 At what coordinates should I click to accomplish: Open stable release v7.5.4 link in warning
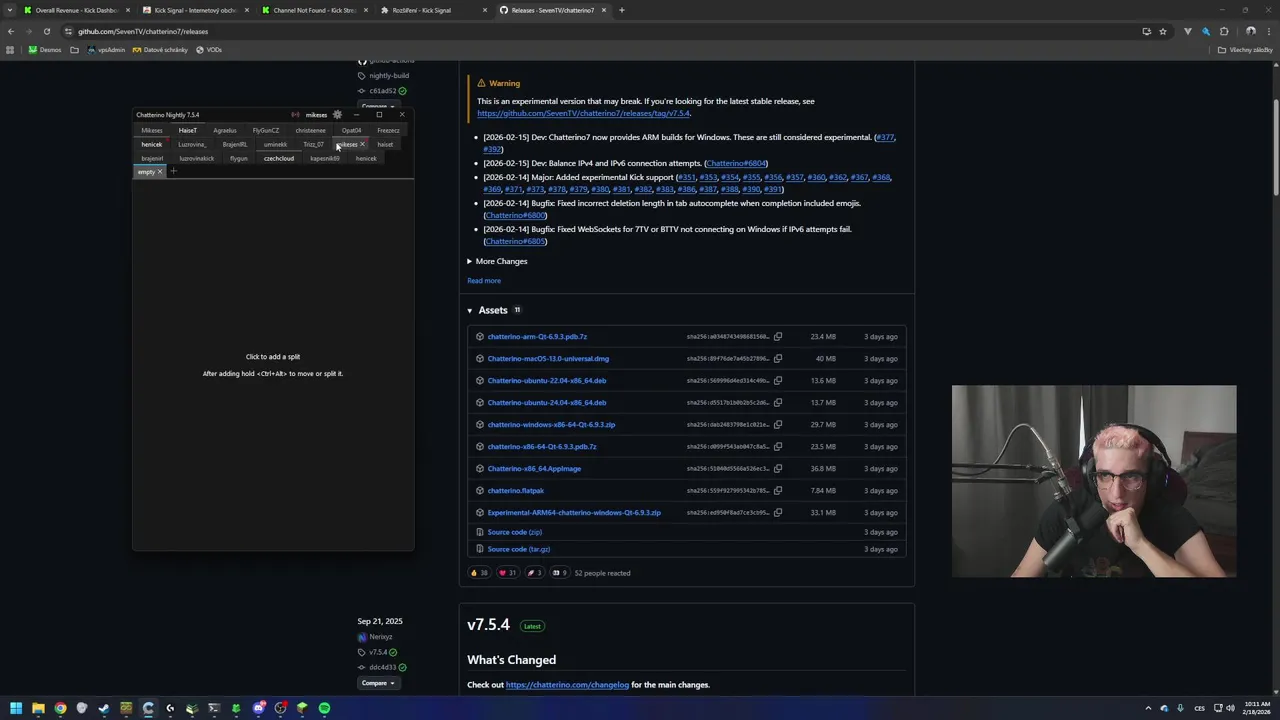[x=583, y=113]
